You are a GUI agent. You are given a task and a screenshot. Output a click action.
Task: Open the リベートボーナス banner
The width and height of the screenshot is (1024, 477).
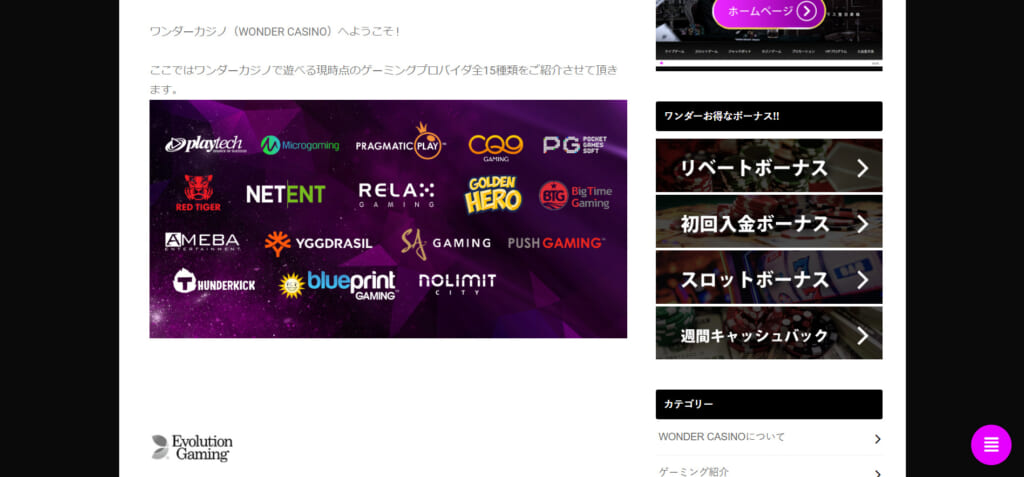click(x=769, y=165)
